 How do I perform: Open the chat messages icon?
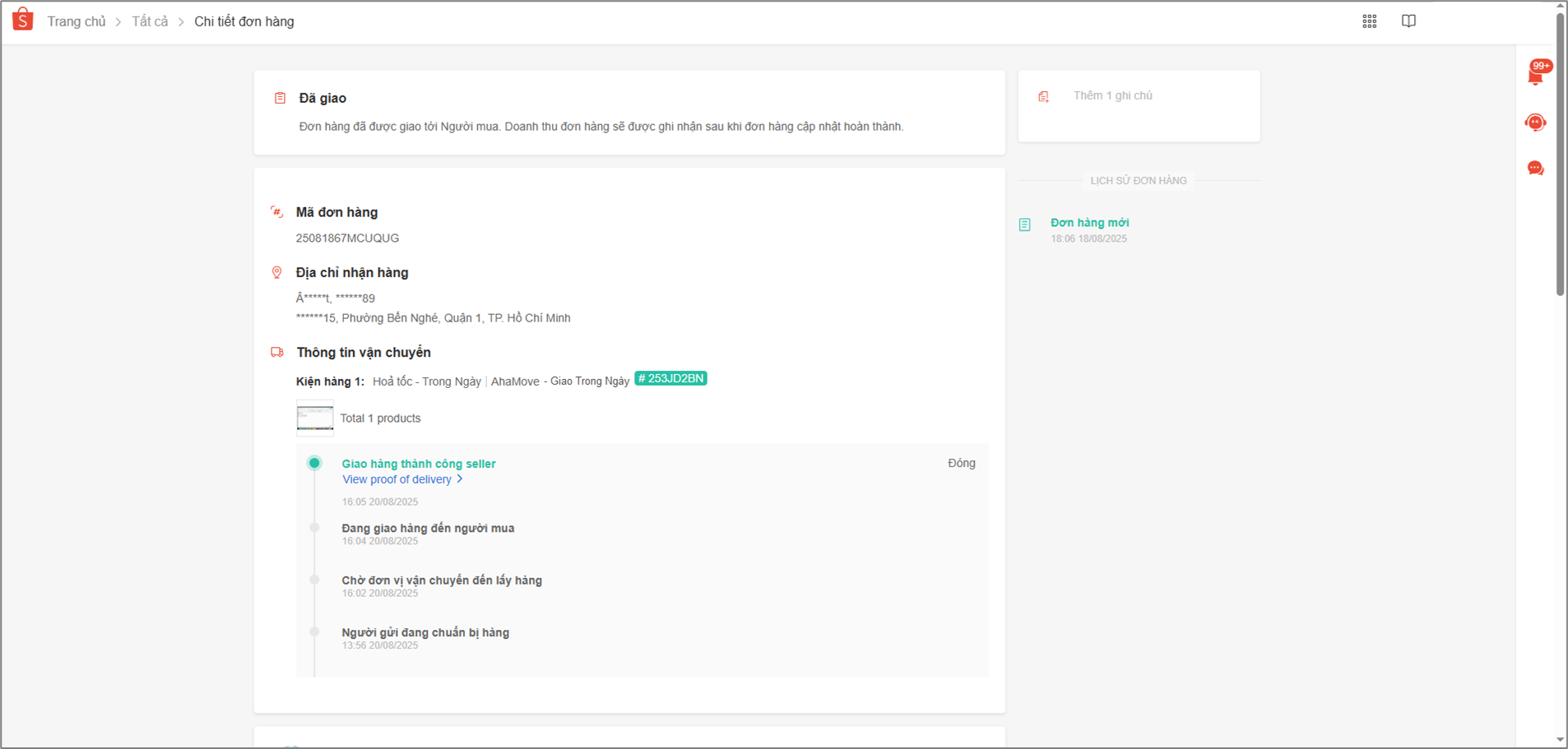pyautogui.click(x=1535, y=169)
